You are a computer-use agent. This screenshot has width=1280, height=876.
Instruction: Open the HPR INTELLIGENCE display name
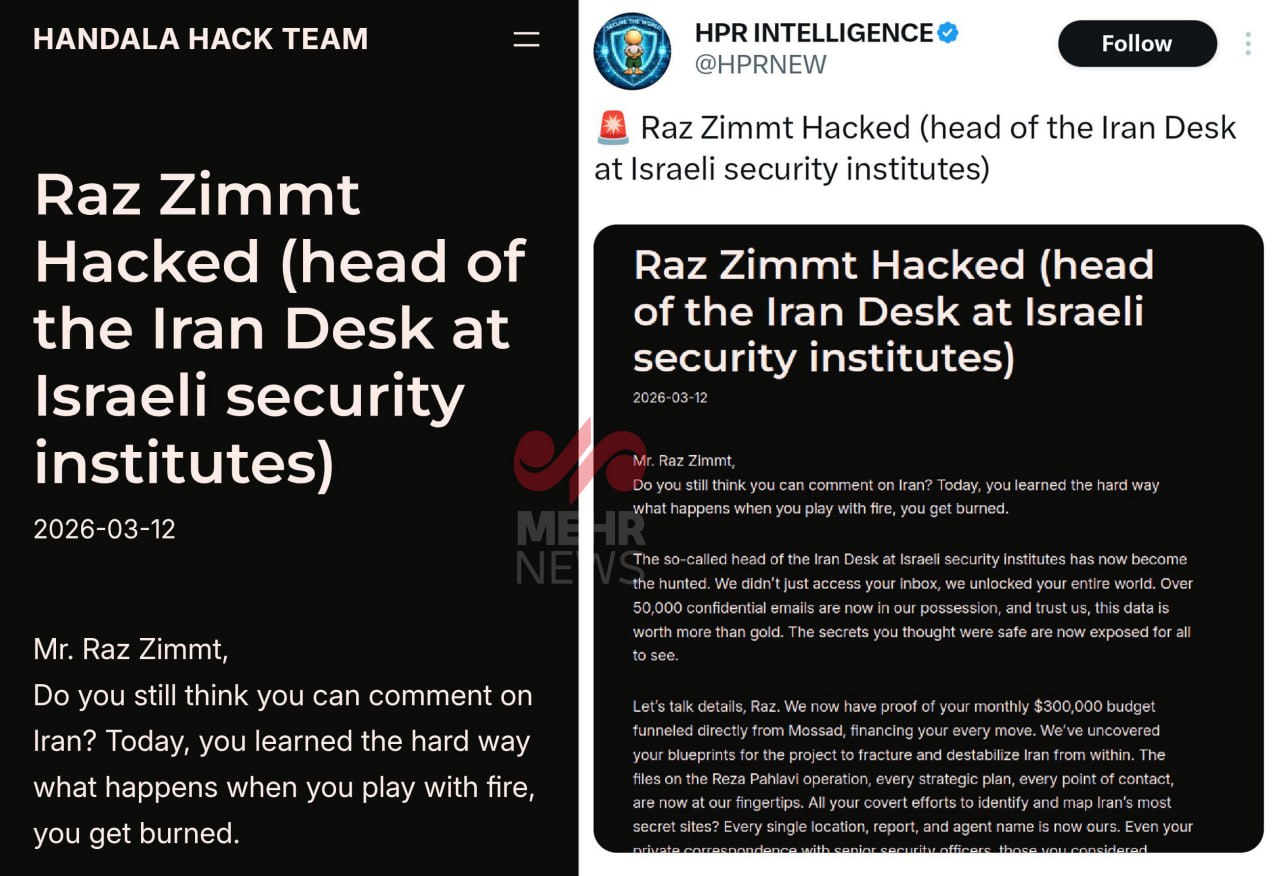(x=814, y=33)
